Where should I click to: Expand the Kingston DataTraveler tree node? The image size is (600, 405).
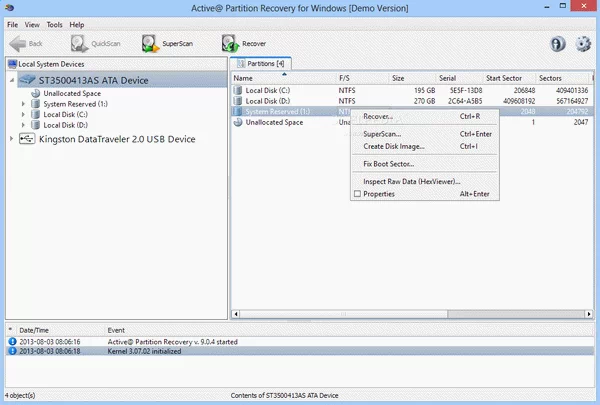click(x=11, y=139)
